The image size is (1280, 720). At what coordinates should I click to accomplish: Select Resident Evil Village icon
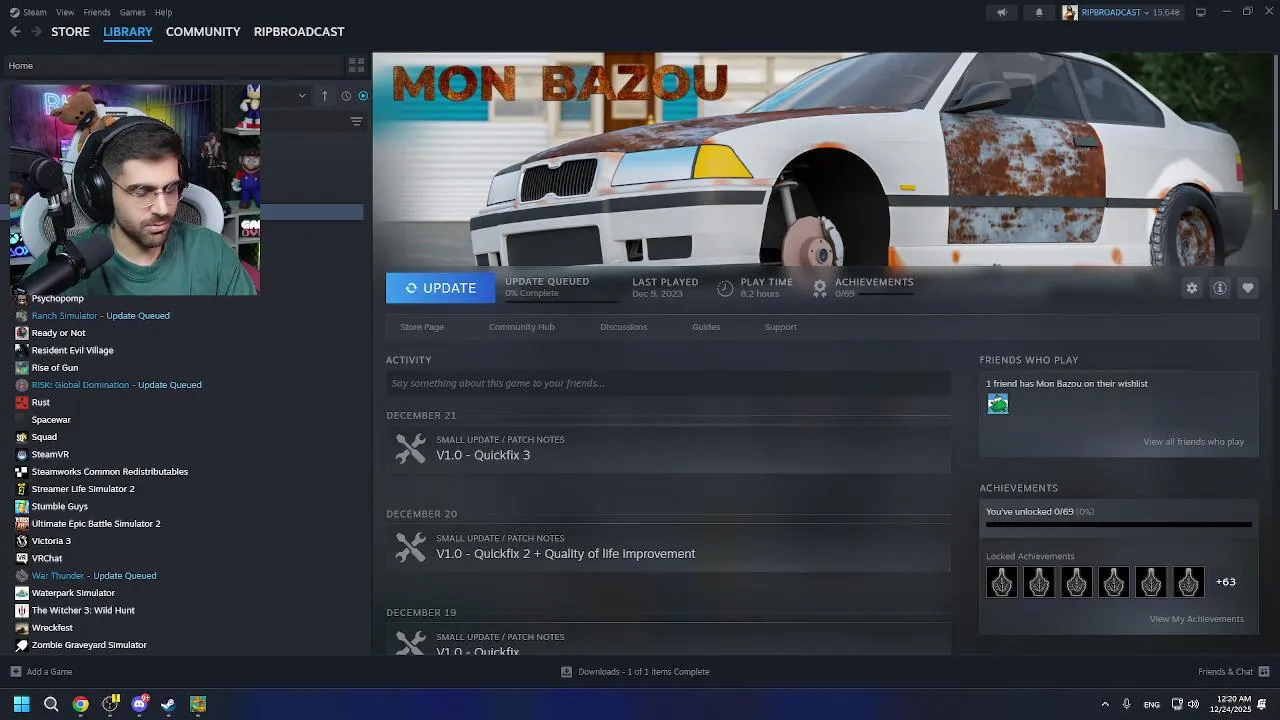(22, 350)
